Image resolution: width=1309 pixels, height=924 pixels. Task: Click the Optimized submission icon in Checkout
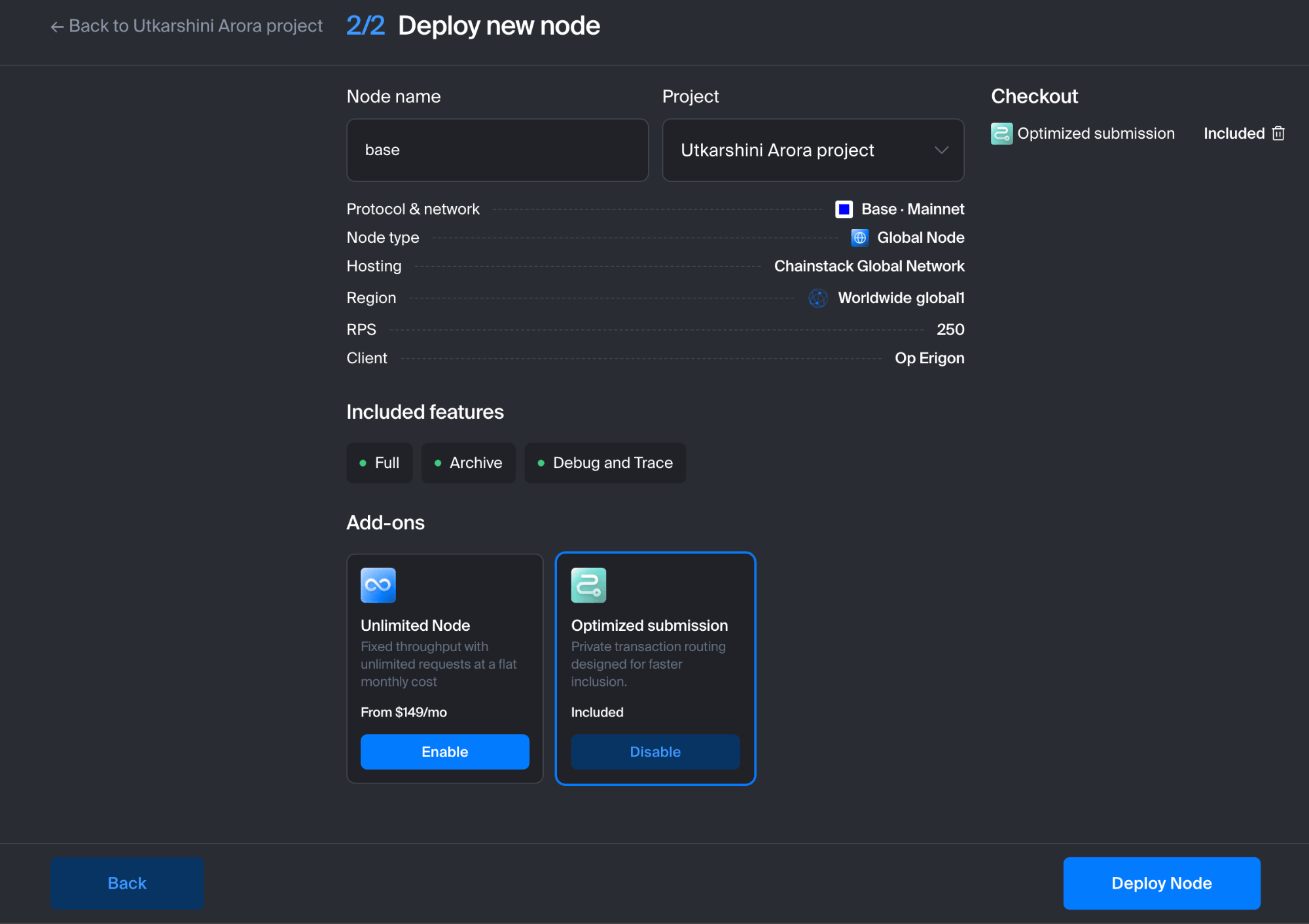pyautogui.click(x=1002, y=133)
